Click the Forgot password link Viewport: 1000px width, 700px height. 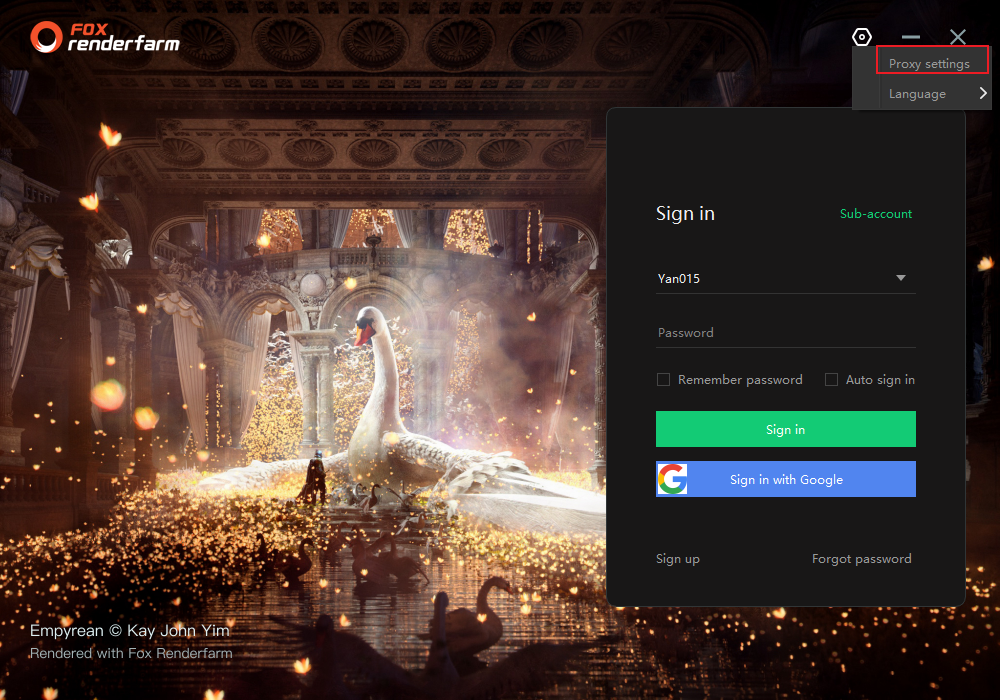coord(862,559)
